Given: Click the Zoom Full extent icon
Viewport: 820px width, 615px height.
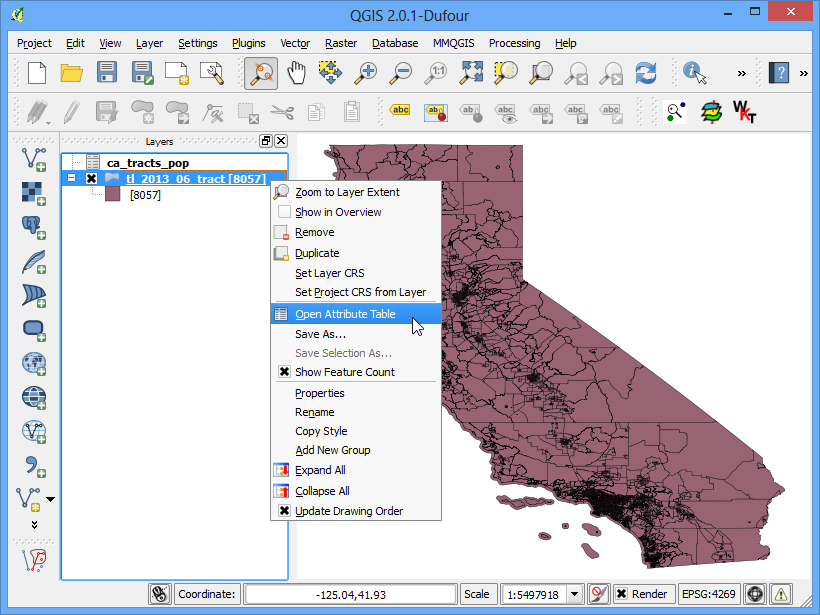Looking at the screenshot, I should tap(471, 73).
